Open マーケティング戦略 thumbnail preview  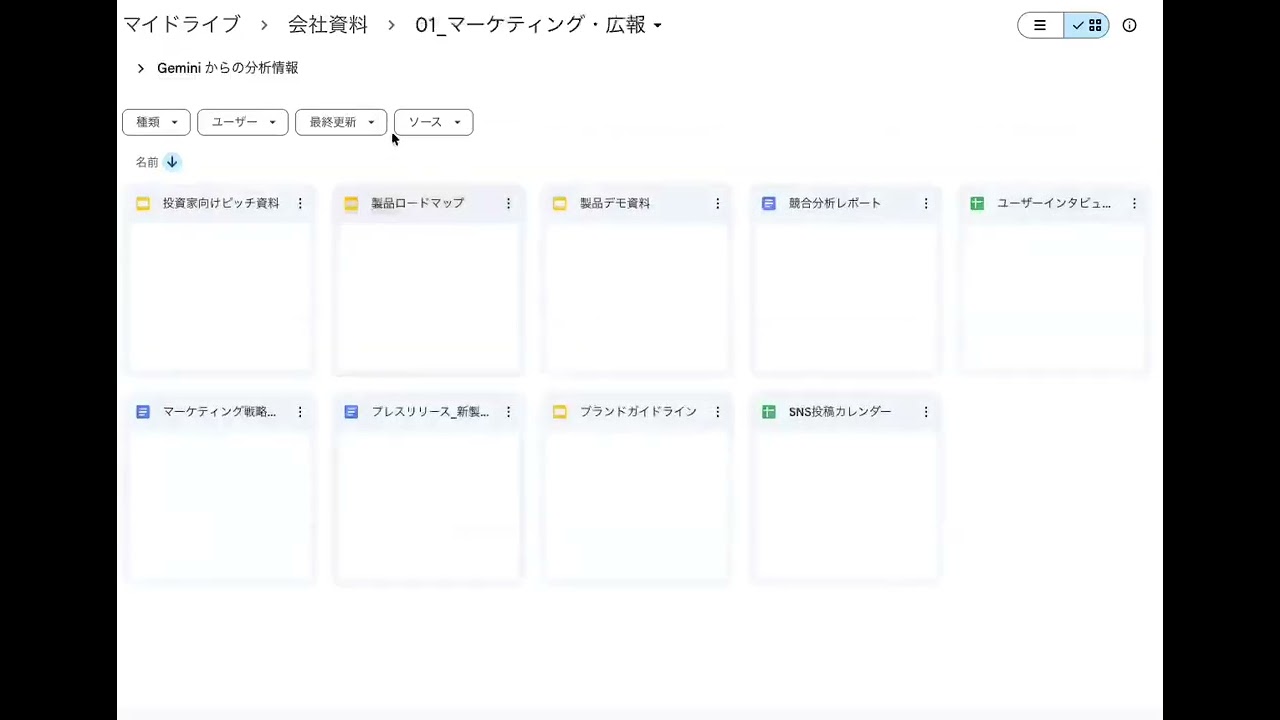point(221,505)
